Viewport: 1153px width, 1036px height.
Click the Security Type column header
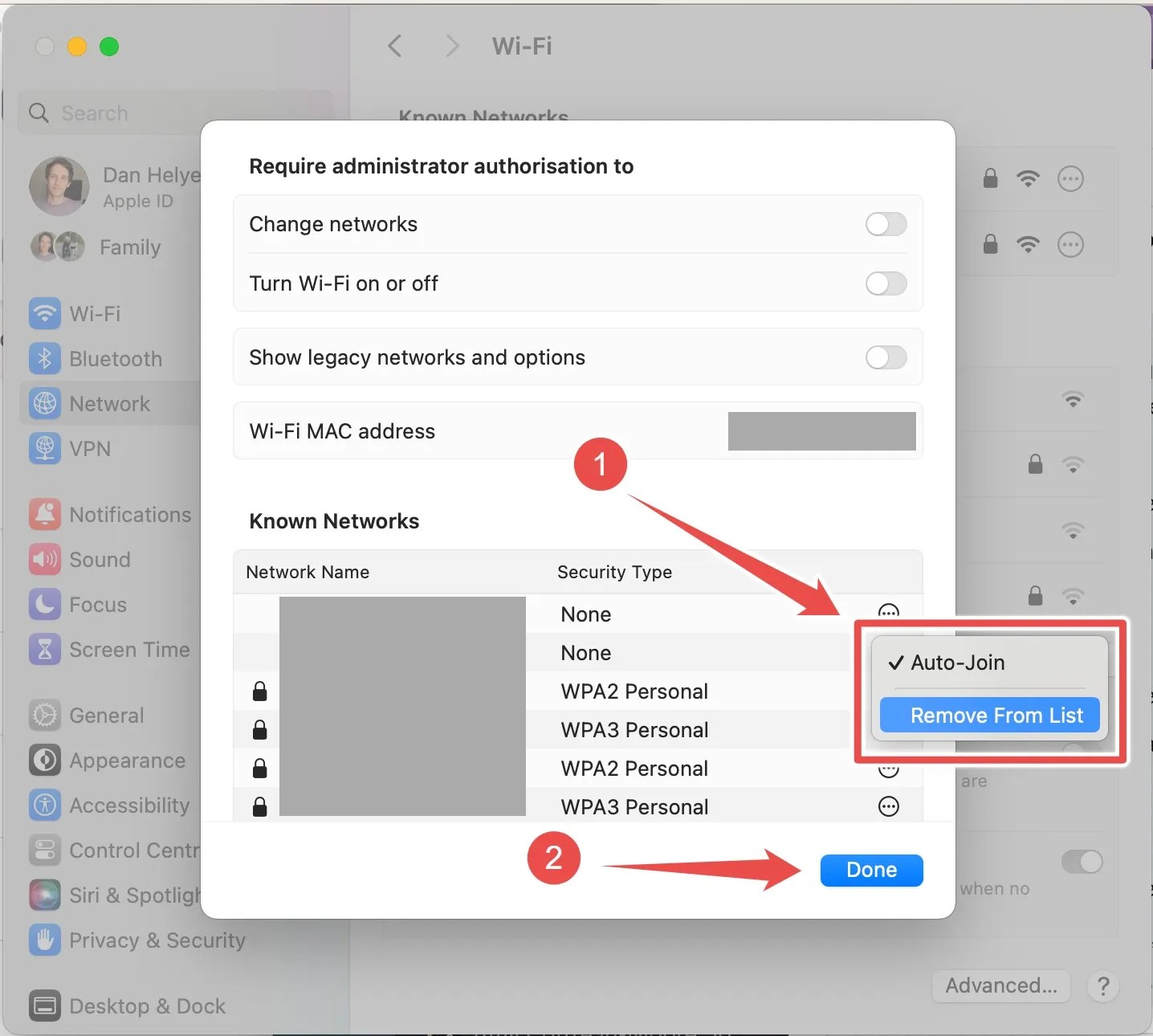click(x=614, y=572)
